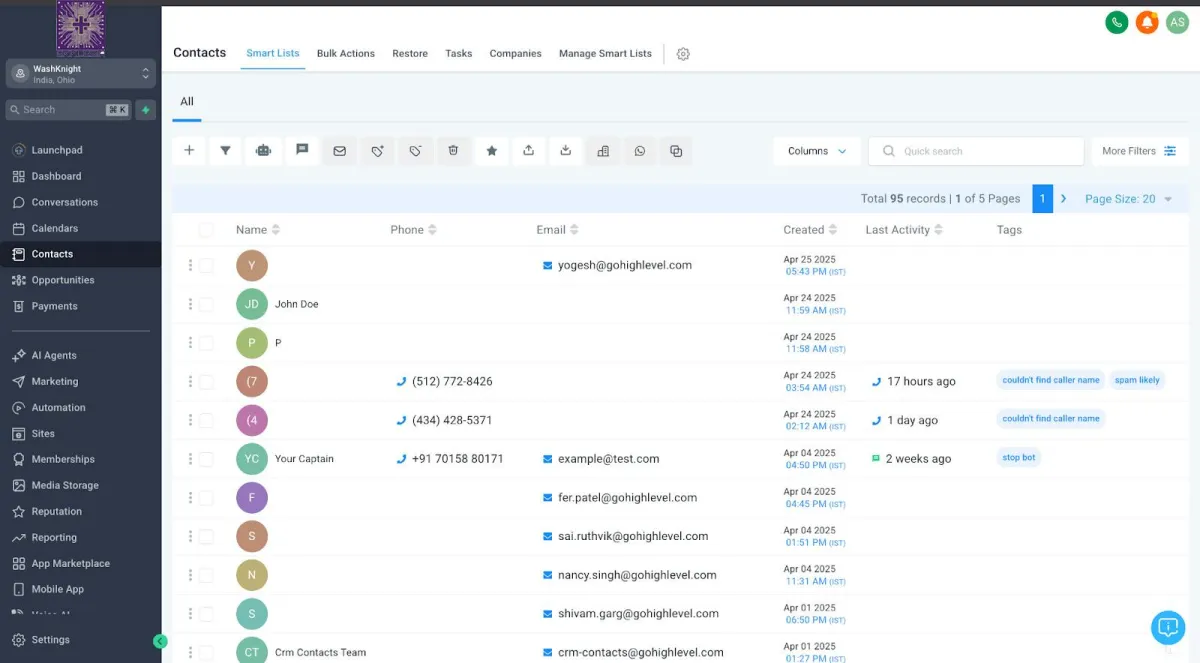Click the trash delete contacts icon
Screen dimensions: 1200x663
point(453,151)
